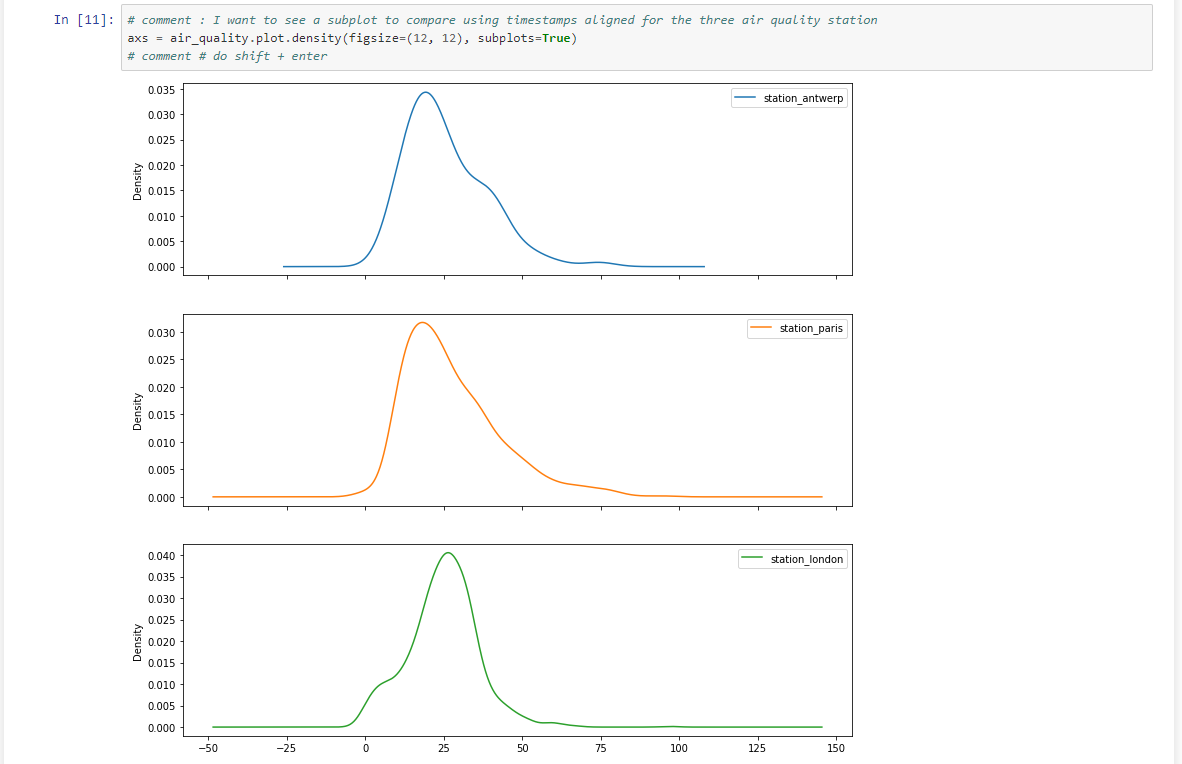Image resolution: width=1182 pixels, height=764 pixels.
Task: Place cursor in the air_quality.plot.density code line
Action: click(352, 38)
